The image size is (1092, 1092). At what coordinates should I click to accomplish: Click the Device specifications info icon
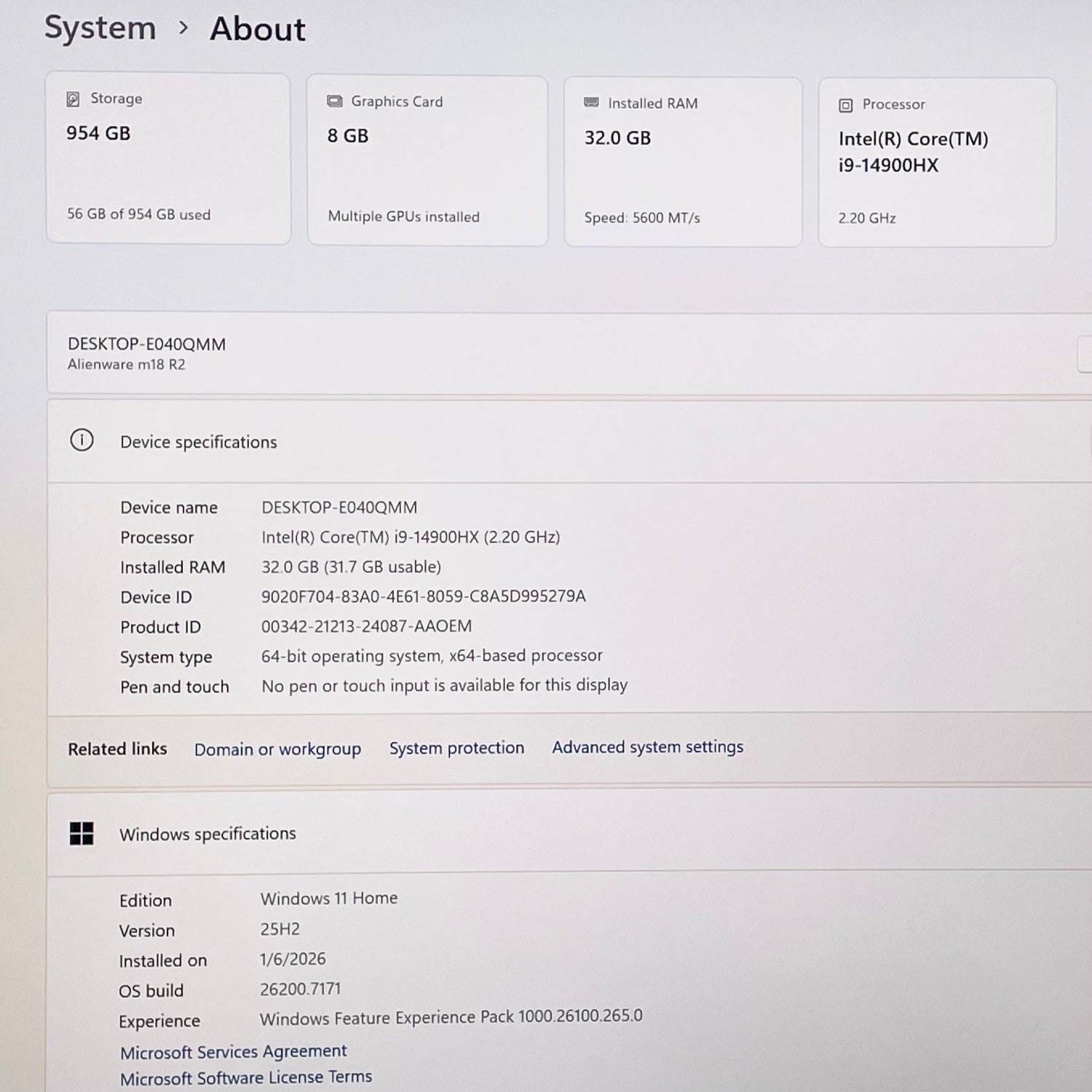click(x=82, y=440)
